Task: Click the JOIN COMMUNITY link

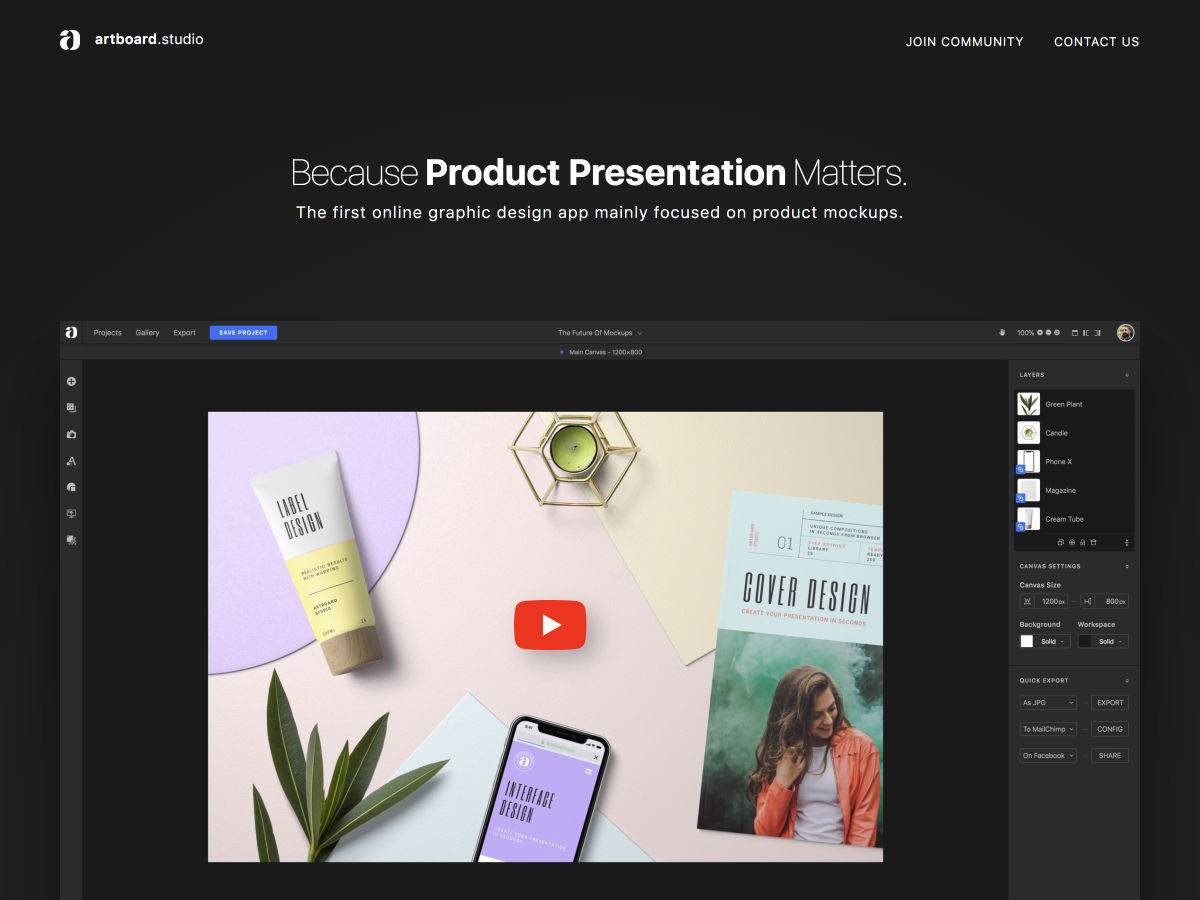Action: (x=964, y=41)
